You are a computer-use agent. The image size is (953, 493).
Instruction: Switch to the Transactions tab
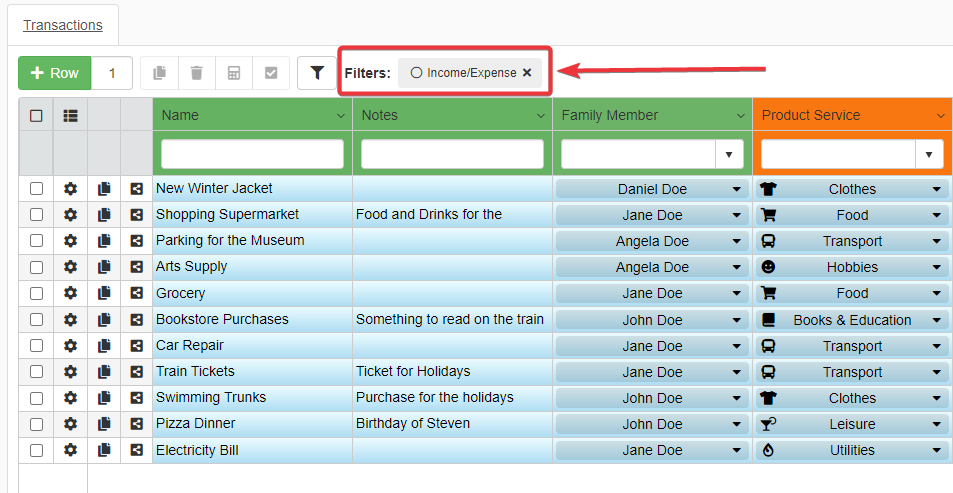63,25
